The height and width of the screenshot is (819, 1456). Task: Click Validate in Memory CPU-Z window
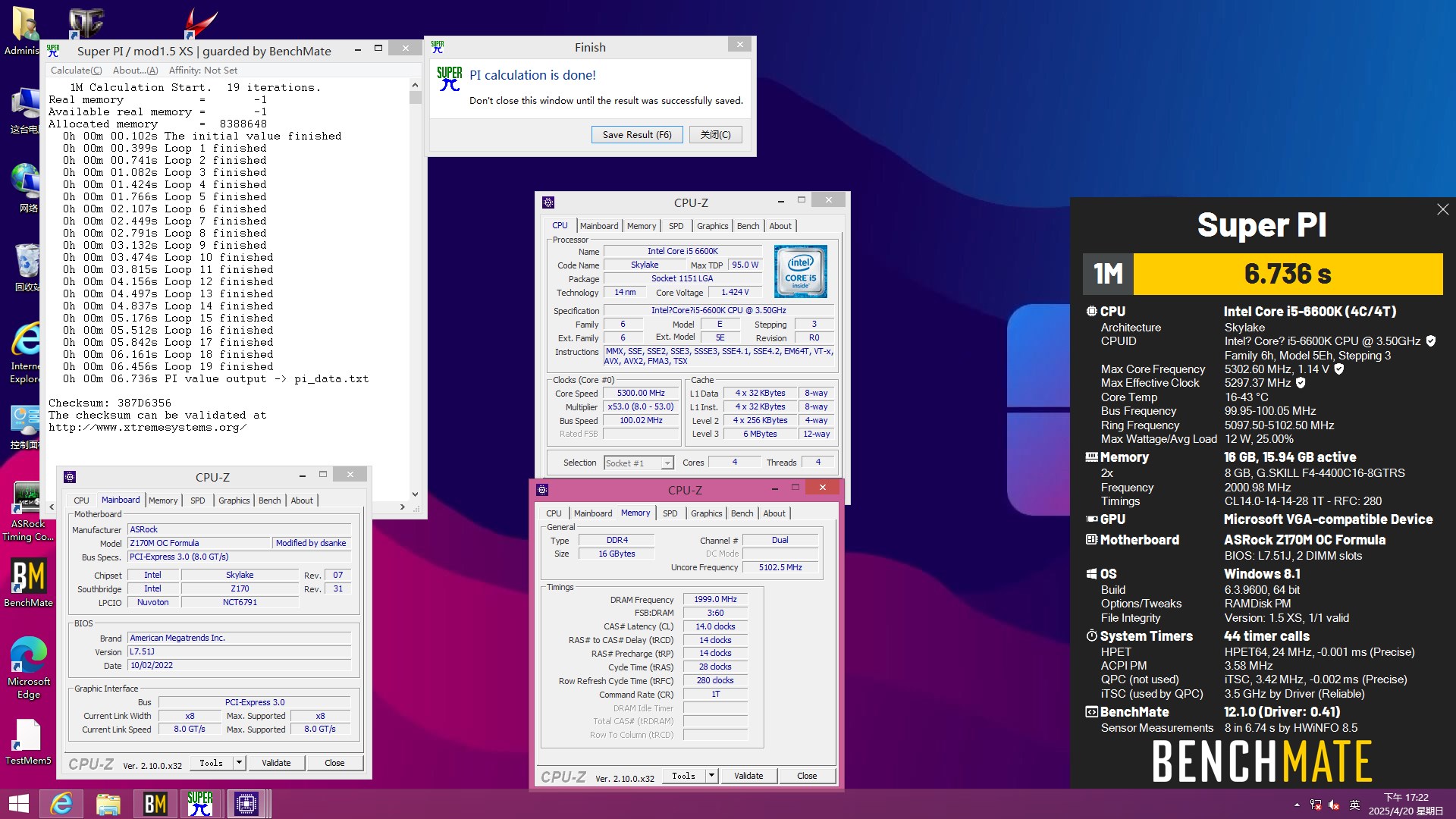[748, 776]
